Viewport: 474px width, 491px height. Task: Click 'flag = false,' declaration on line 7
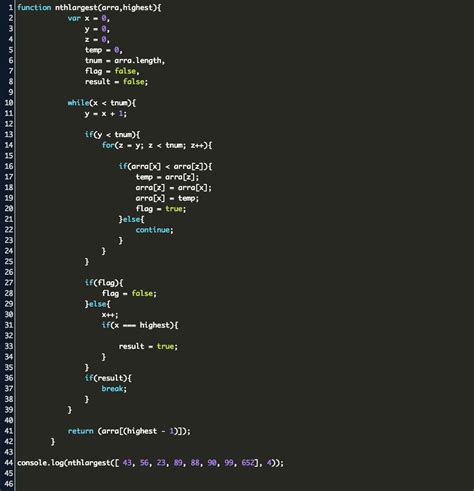(x=112, y=71)
